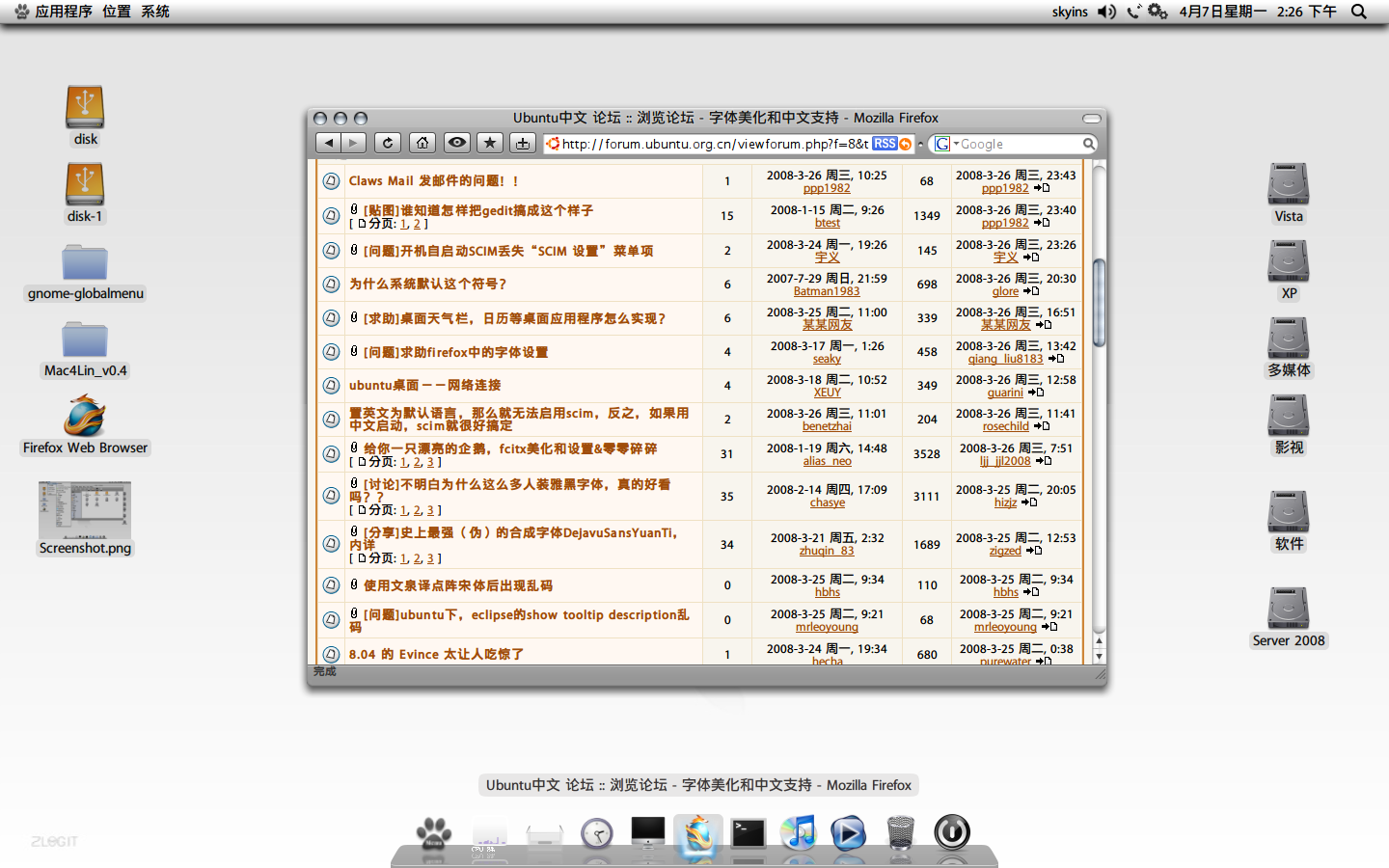Open the 系统 menu

pos(155,12)
